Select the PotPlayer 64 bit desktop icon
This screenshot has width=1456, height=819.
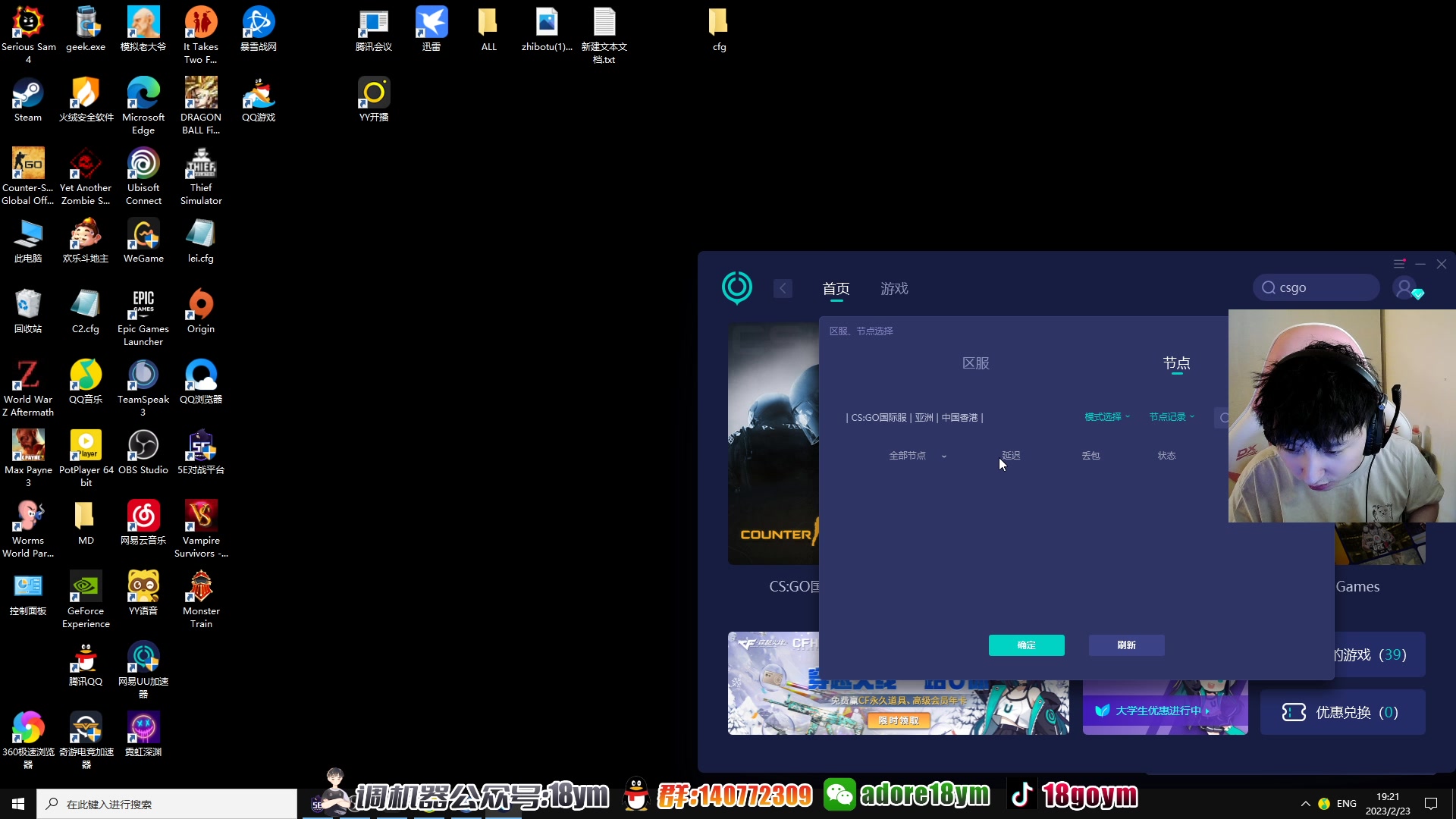pyautogui.click(x=86, y=458)
